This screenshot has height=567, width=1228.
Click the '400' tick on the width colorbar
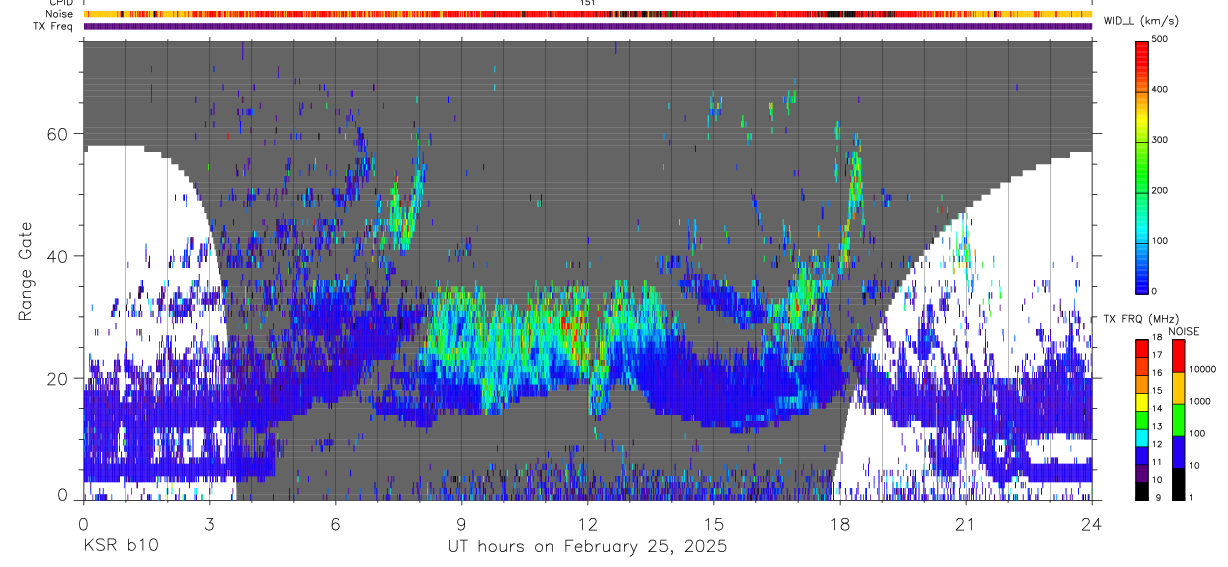pos(1161,90)
